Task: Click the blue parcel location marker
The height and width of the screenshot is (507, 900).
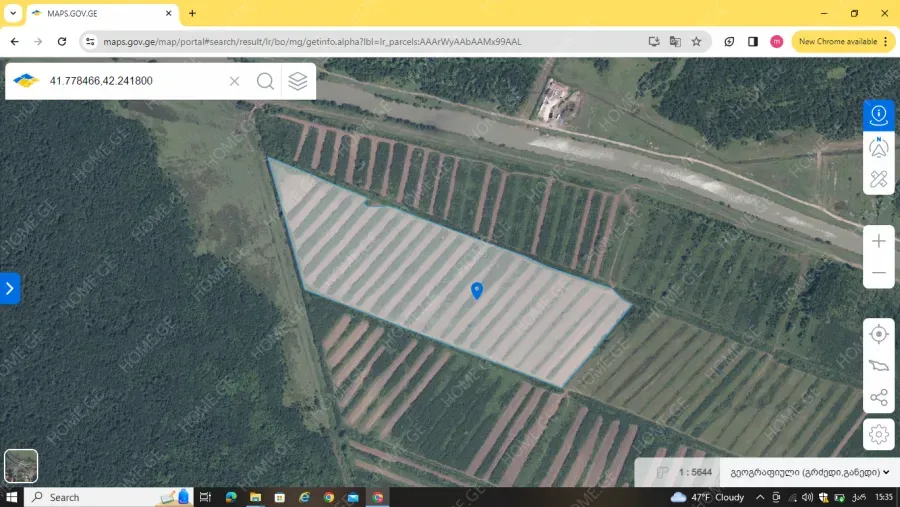Action: pos(477,290)
